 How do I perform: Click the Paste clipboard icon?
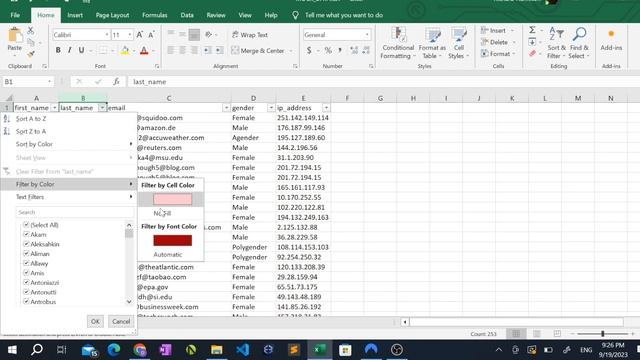(15, 35)
